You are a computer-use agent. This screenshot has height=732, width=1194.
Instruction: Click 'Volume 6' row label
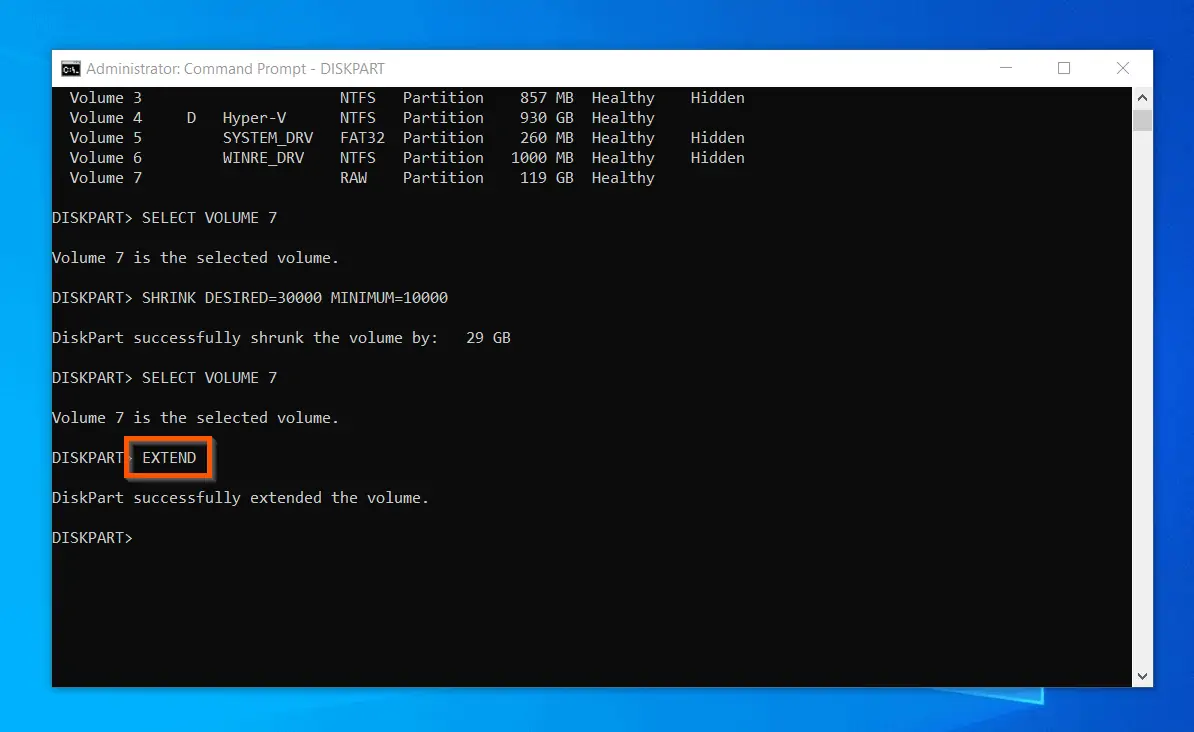(105, 158)
